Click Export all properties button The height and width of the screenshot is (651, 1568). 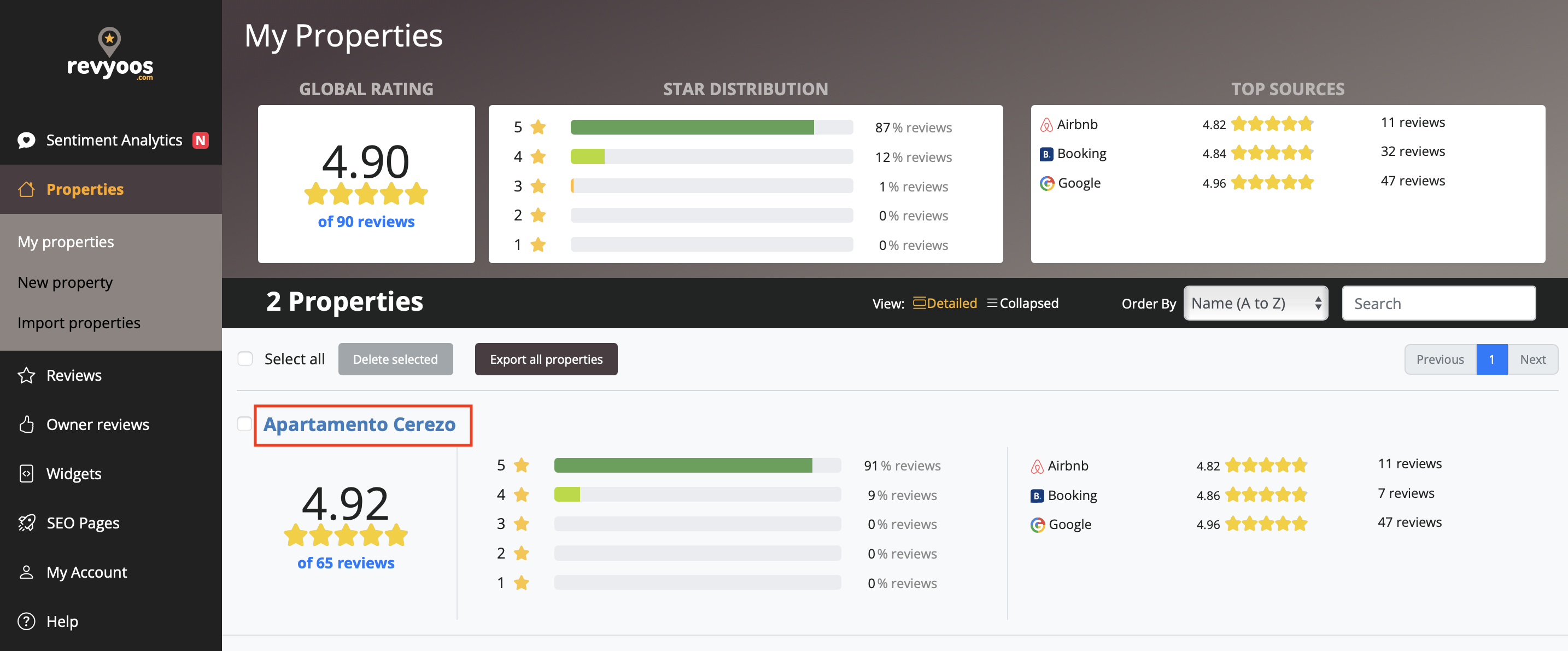[x=546, y=359]
